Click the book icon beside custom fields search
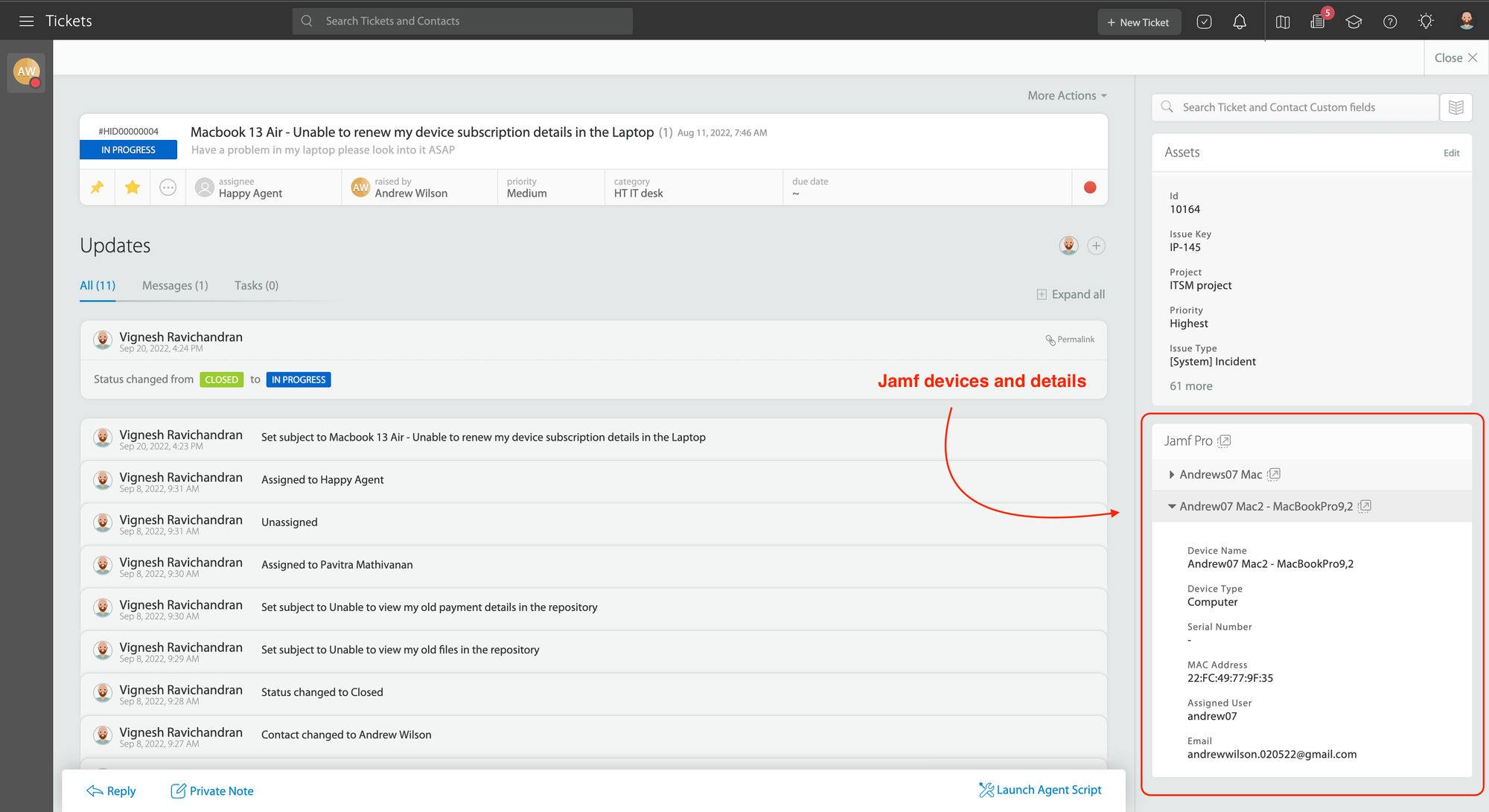This screenshot has height=812, width=1489. coord(1455,107)
